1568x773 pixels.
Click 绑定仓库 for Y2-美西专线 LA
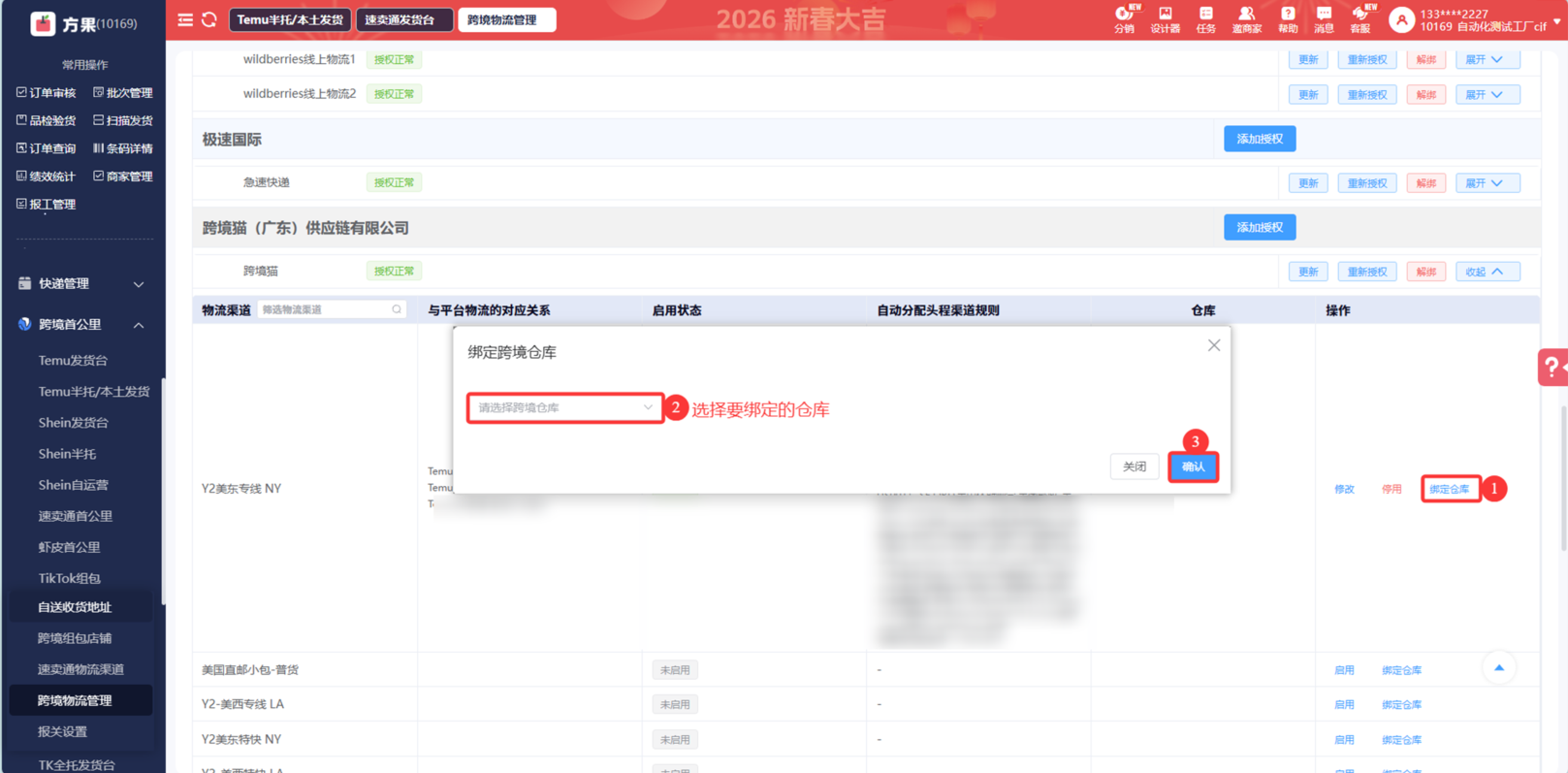[x=1402, y=705]
